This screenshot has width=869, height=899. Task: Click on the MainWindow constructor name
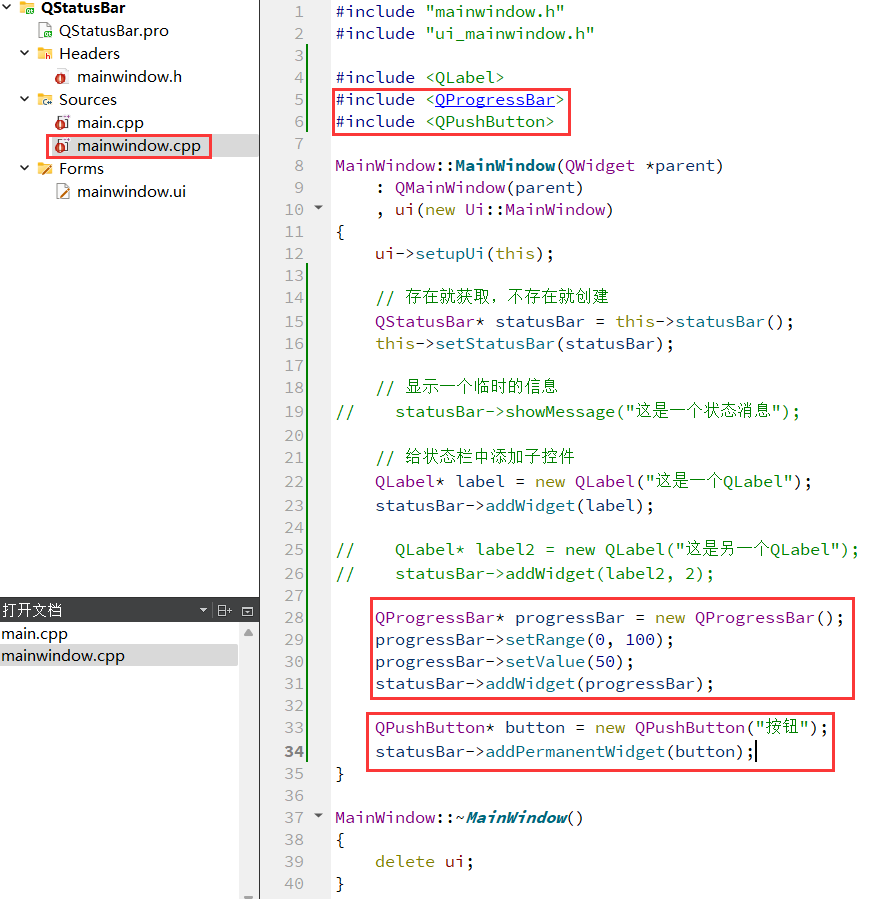pyautogui.click(x=505, y=166)
